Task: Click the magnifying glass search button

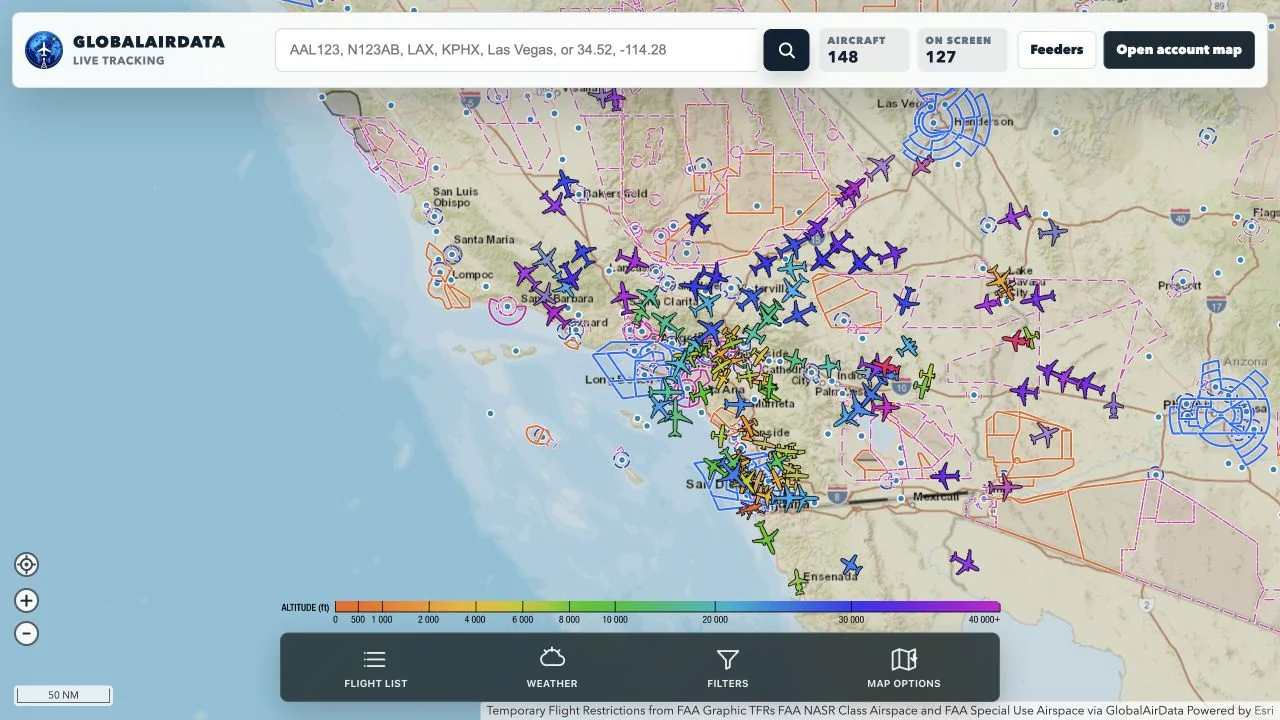Action: [x=786, y=50]
